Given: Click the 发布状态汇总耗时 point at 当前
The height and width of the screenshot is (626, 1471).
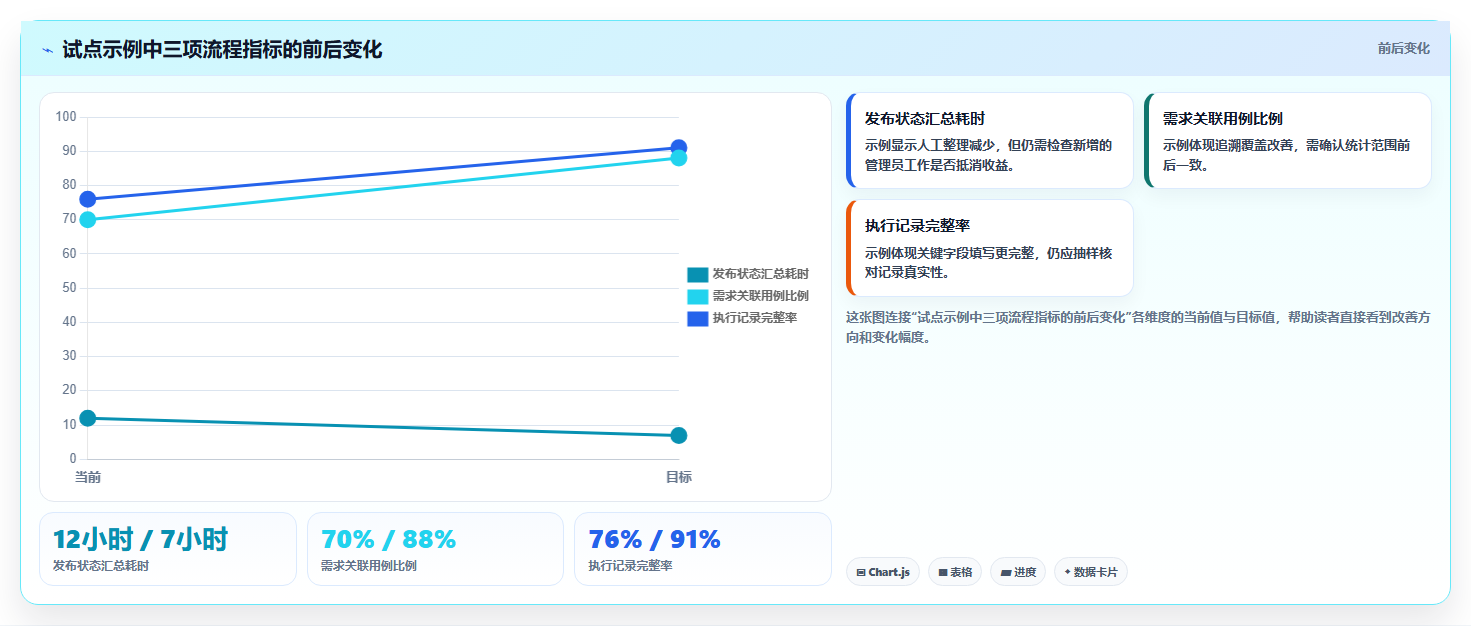Looking at the screenshot, I should [x=88, y=418].
